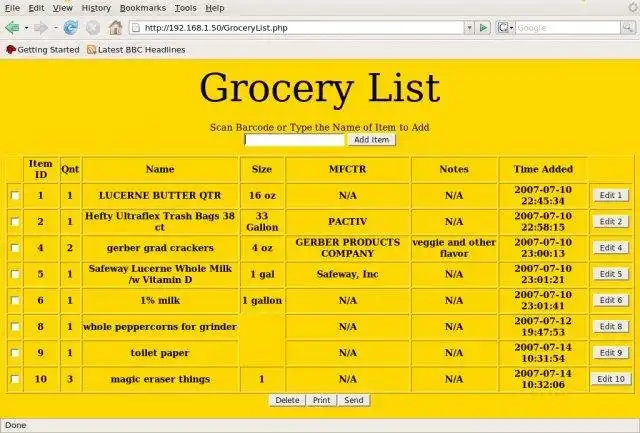Image resolution: width=640 pixels, height=433 pixels.
Task: Click the Latest BBC Headlines feed icon
Action: pyautogui.click(x=91, y=50)
